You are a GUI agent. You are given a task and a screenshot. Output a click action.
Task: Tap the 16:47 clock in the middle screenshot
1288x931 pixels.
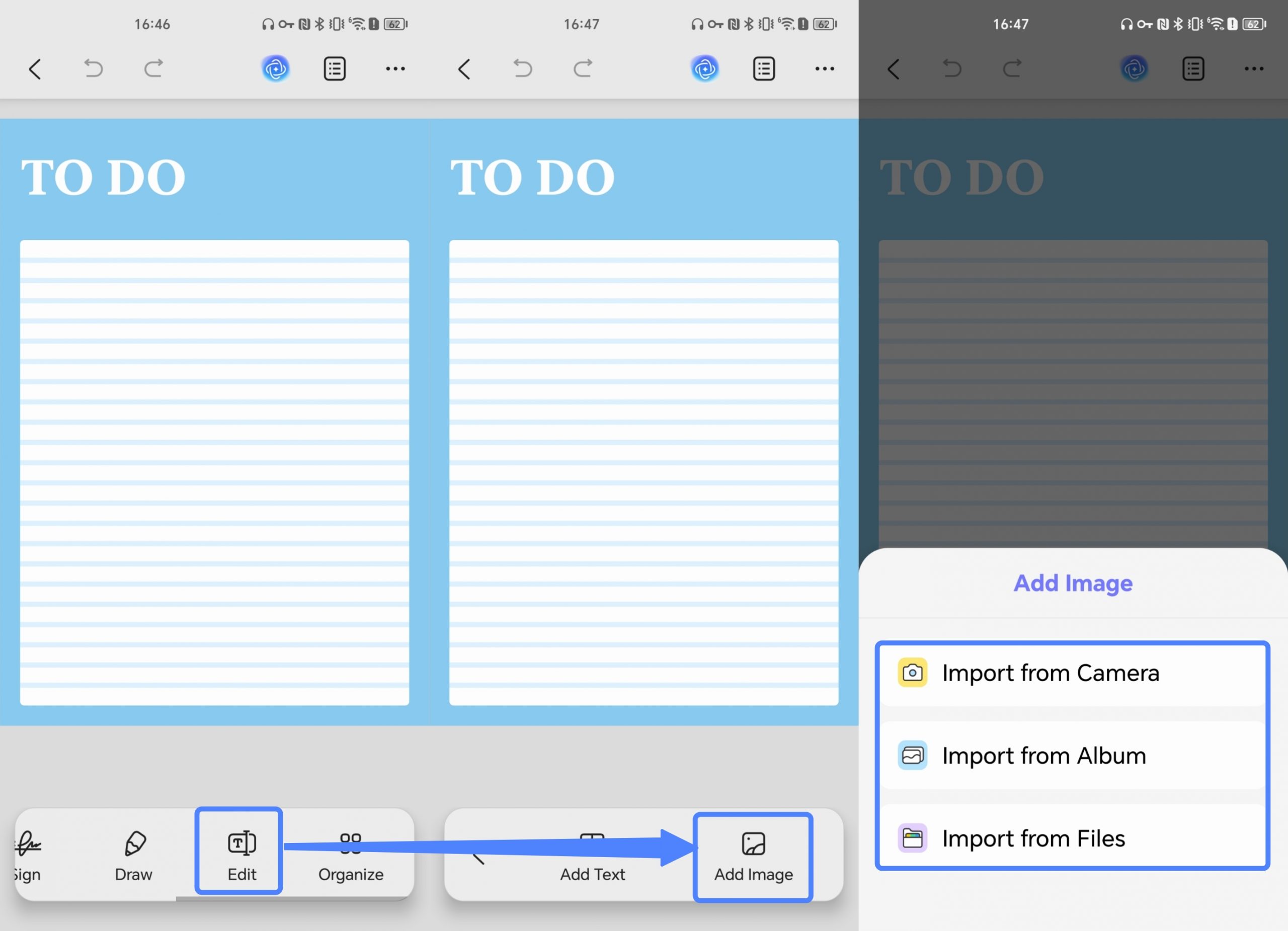click(x=582, y=25)
